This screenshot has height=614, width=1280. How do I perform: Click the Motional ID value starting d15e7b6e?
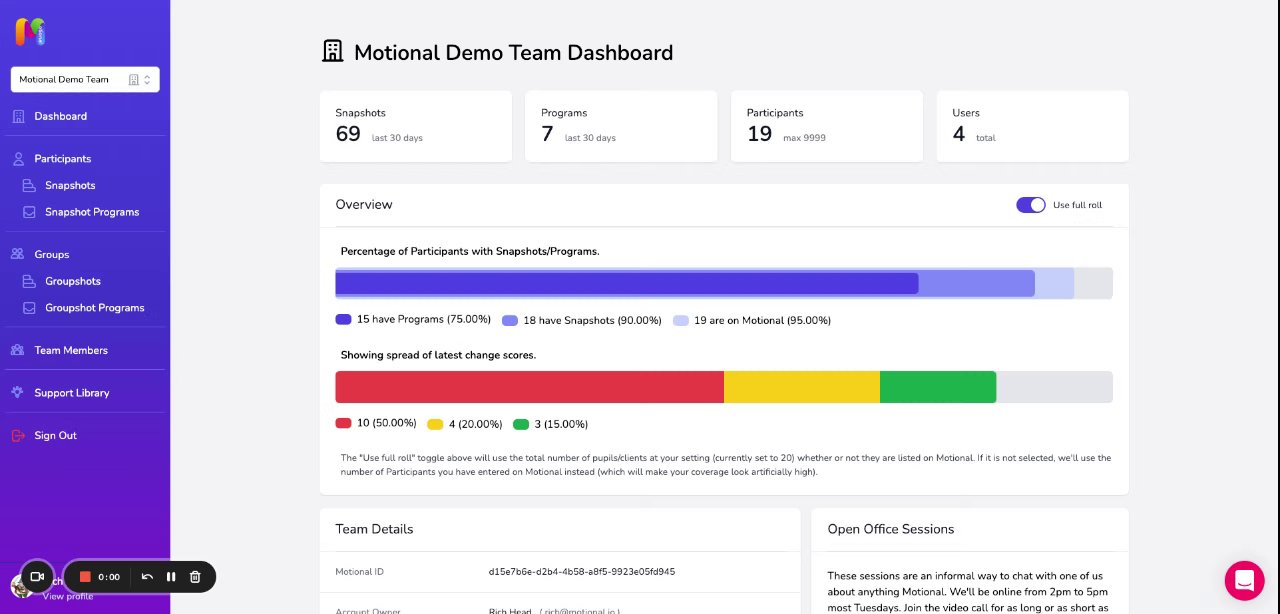pyautogui.click(x=582, y=572)
